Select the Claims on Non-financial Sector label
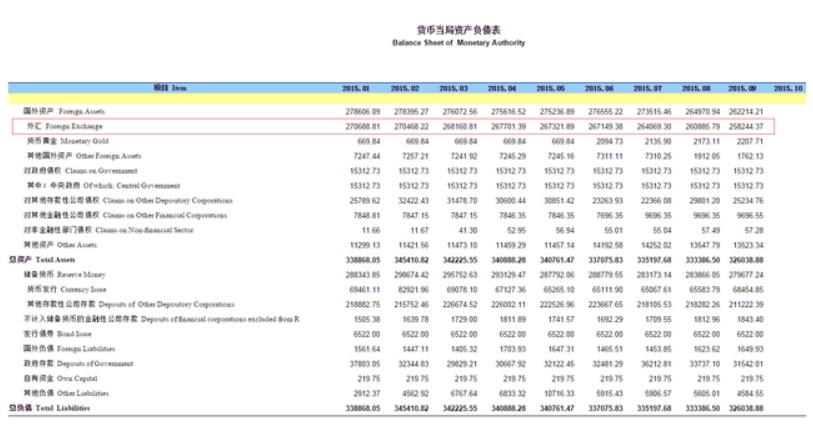 (x=99, y=229)
